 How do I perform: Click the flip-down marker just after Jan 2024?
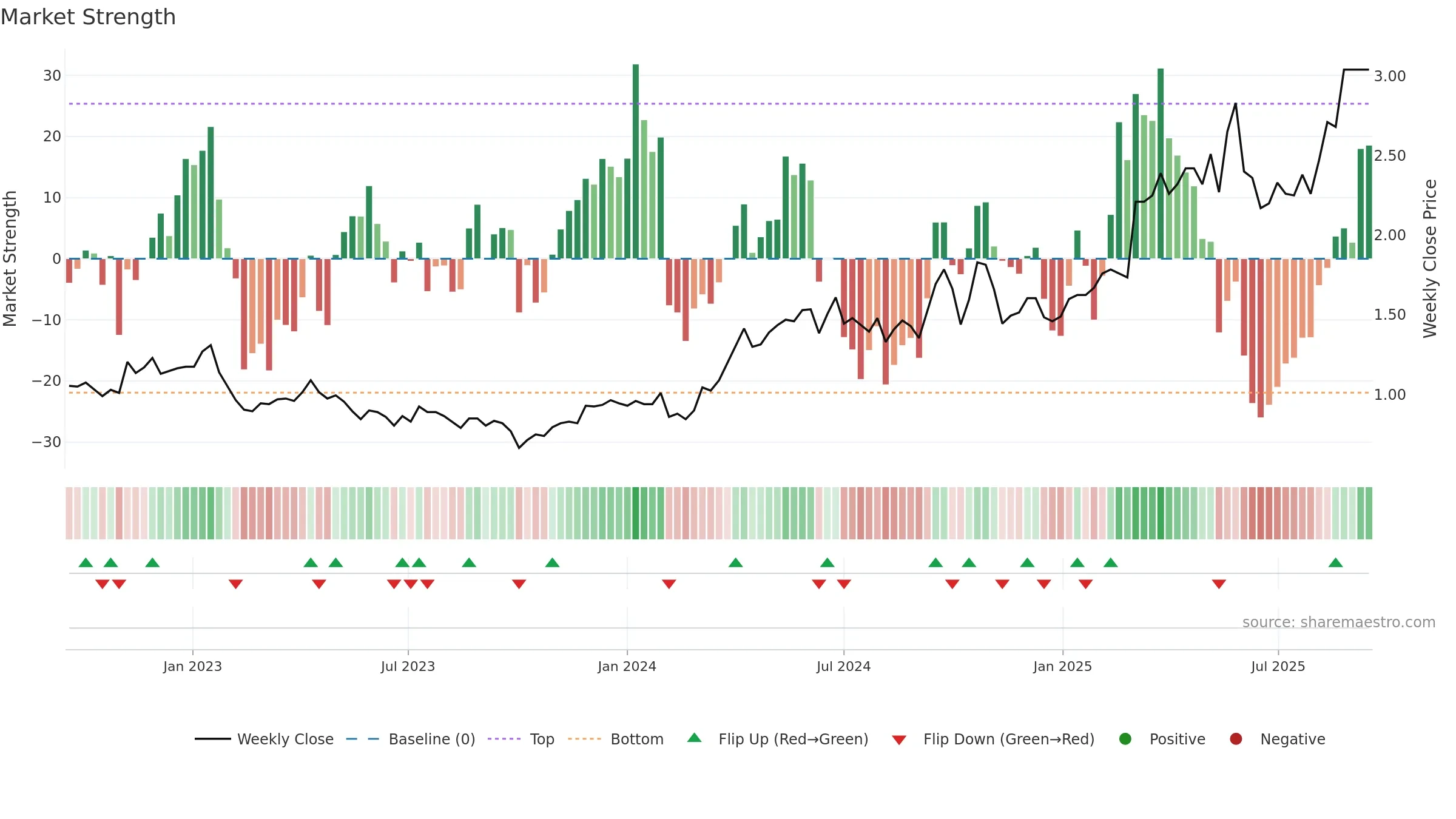tap(669, 584)
